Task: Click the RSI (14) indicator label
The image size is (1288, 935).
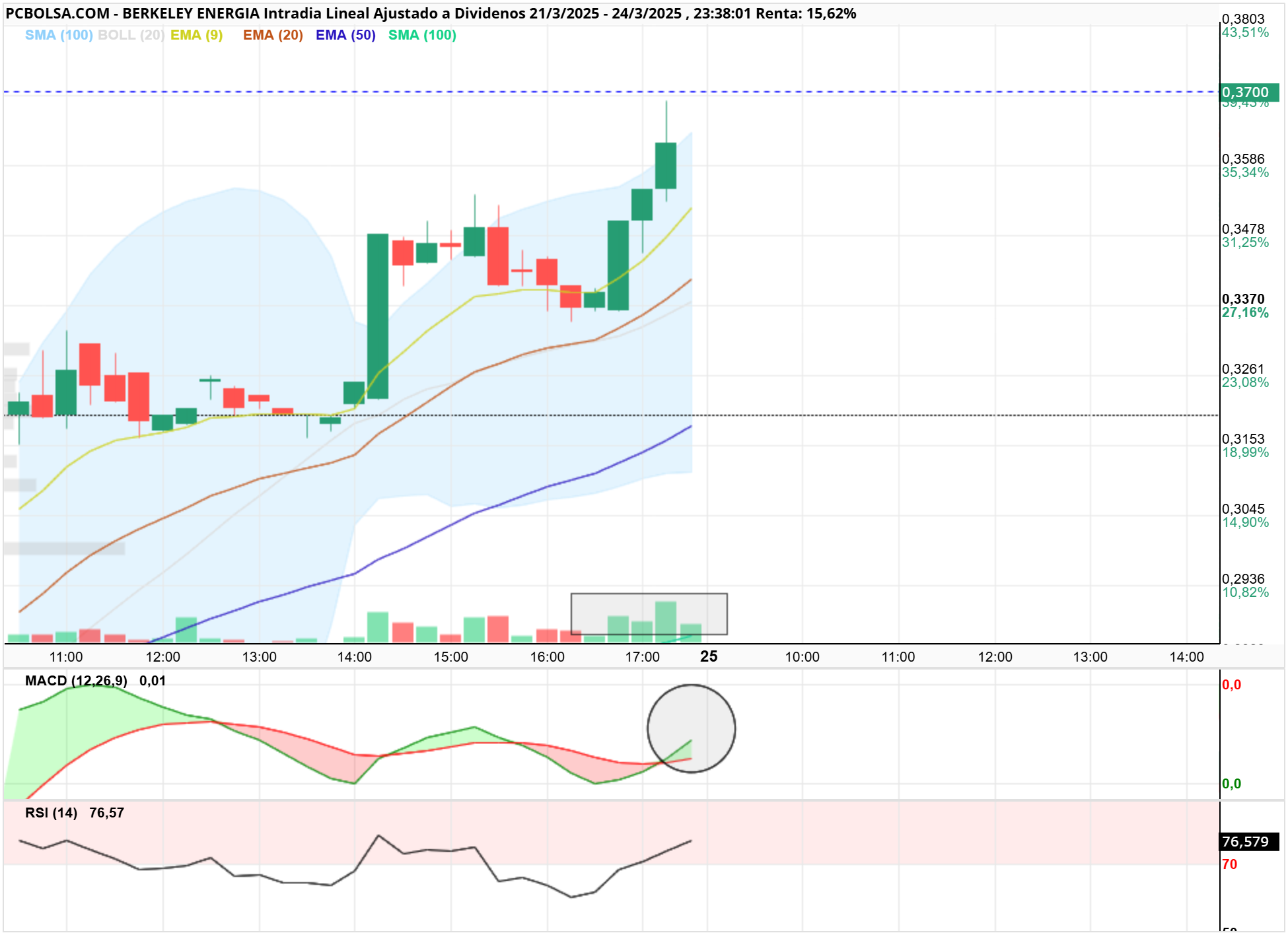Action: (x=51, y=813)
